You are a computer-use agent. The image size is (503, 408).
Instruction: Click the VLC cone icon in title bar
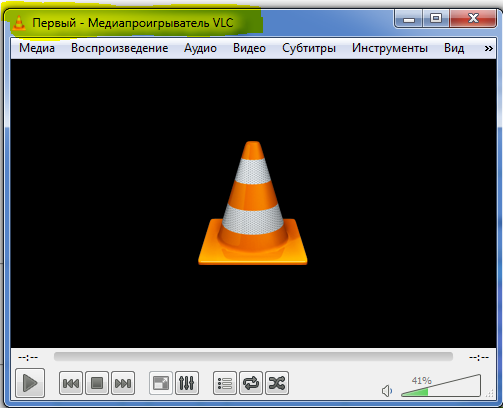[x=19, y=23]
